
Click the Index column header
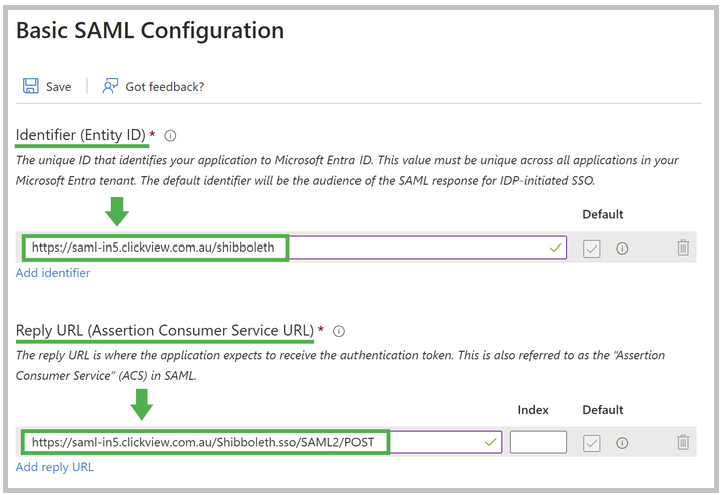point(533,410)
